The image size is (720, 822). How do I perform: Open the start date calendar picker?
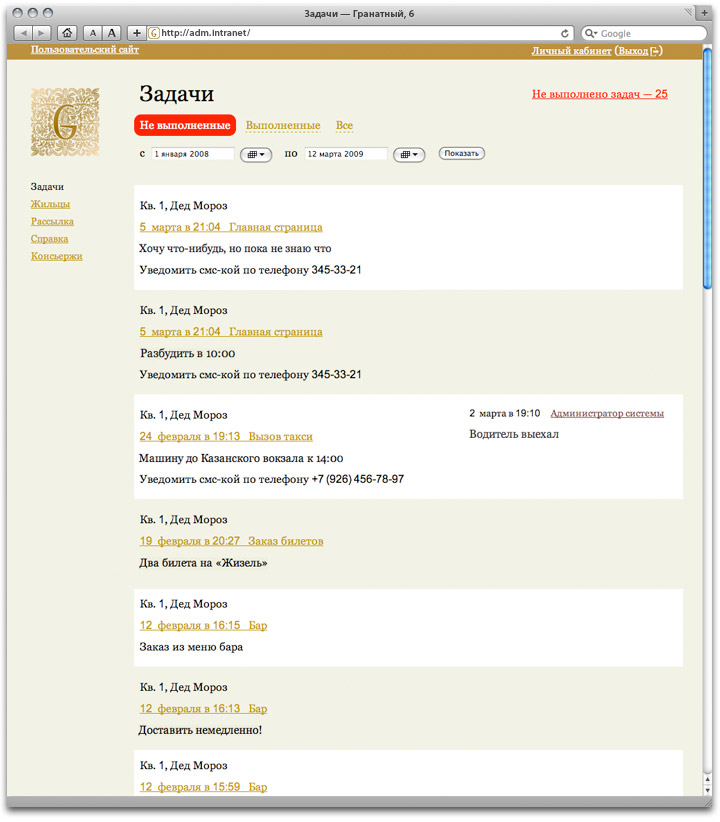[x=256, y=155]
